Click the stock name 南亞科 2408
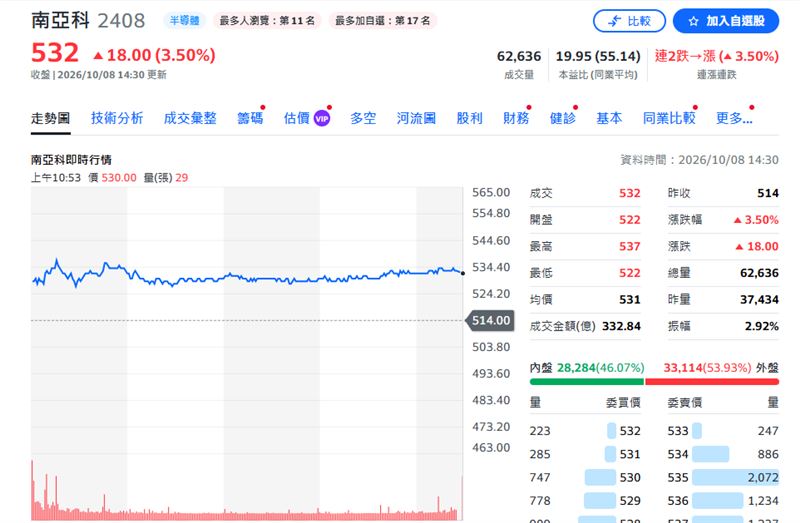 (88, 20)
